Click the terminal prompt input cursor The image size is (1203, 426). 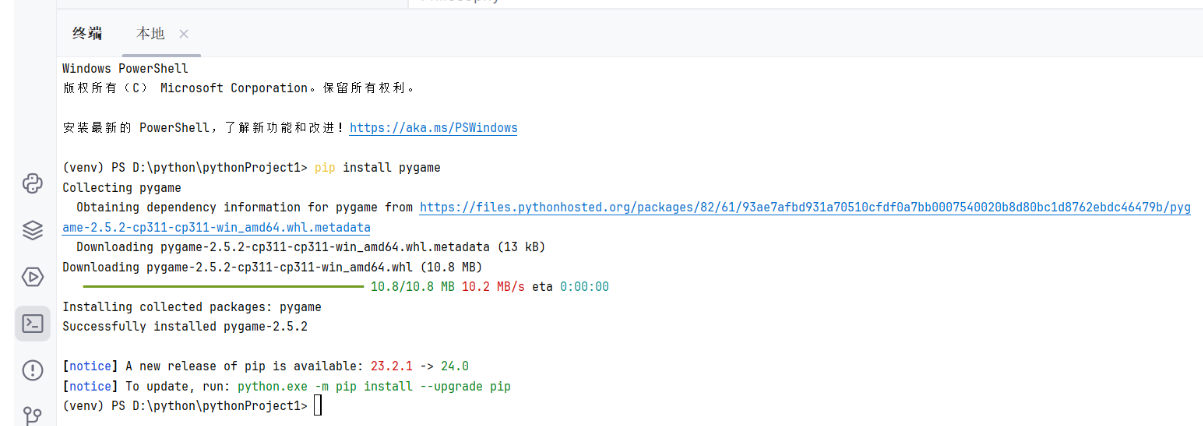318,406
